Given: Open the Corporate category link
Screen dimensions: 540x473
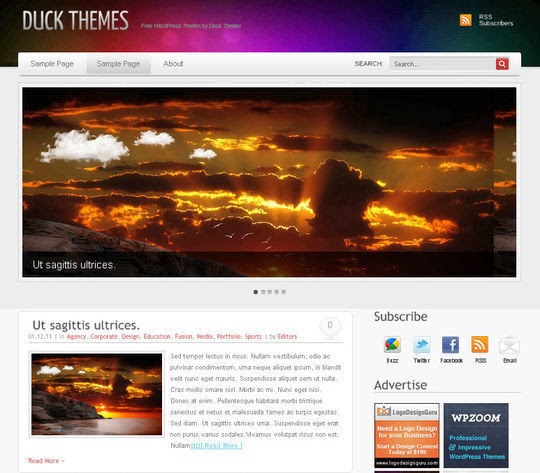Looking at the screenshot, I should pyautogui.click(x=104, y=337).
